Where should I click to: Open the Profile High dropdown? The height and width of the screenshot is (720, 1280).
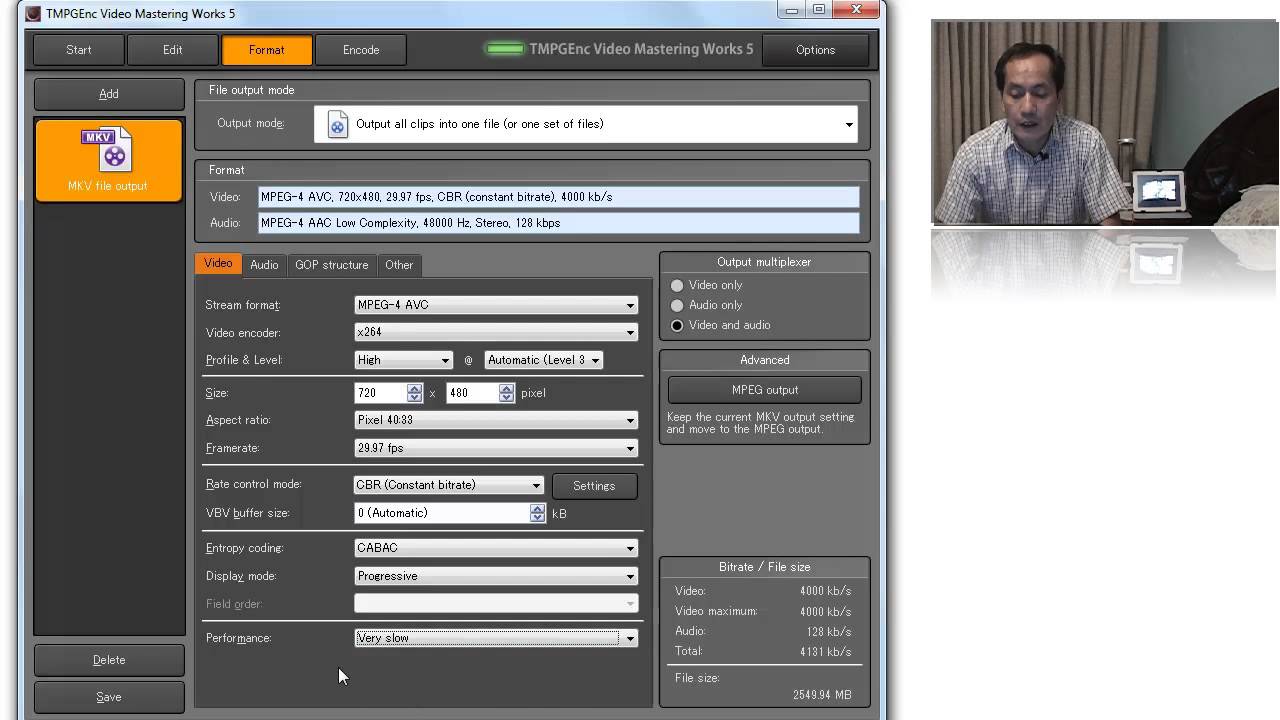pyautogui.click(x=403, y=360)
